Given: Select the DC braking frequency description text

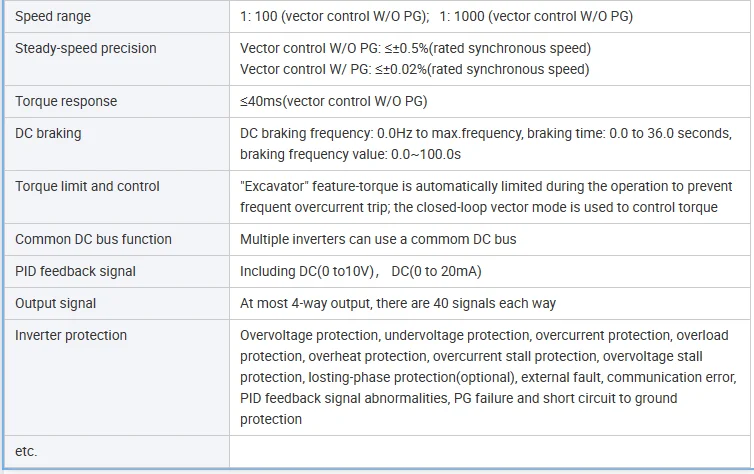Looking at the screenshot, I should point(486,144).
